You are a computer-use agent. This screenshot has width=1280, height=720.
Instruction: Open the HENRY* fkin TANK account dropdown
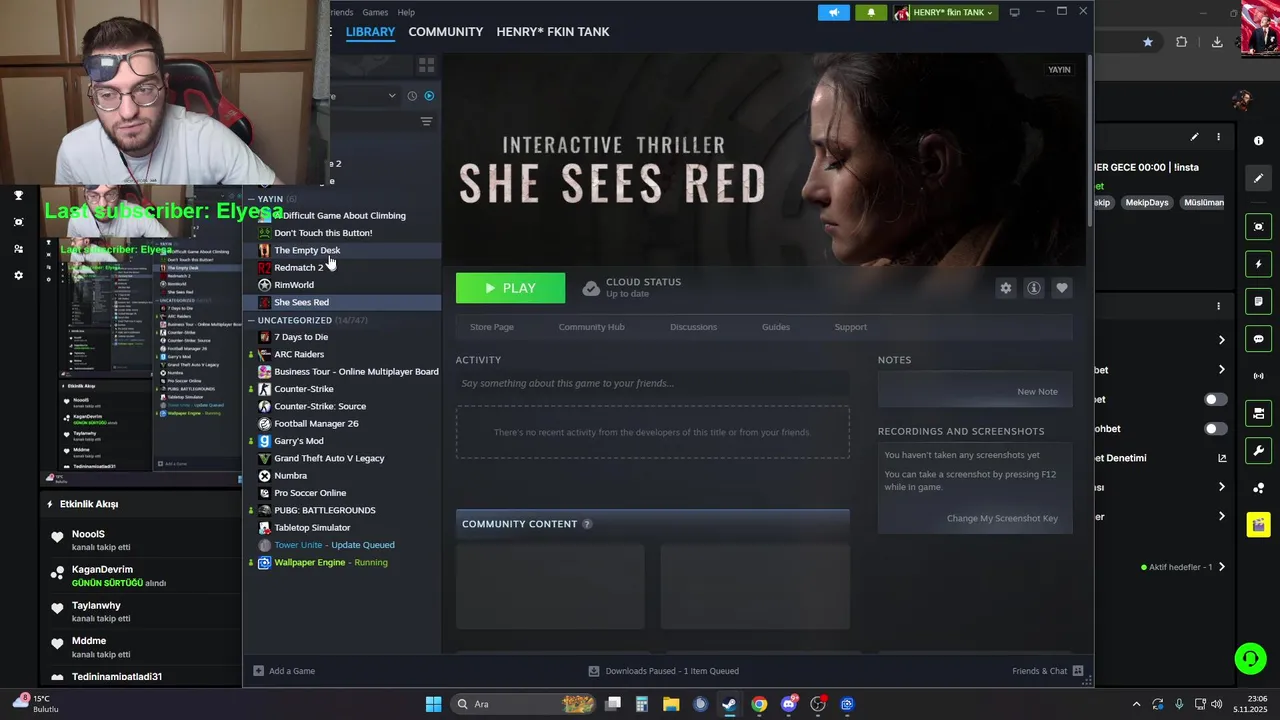coord(945,12)
